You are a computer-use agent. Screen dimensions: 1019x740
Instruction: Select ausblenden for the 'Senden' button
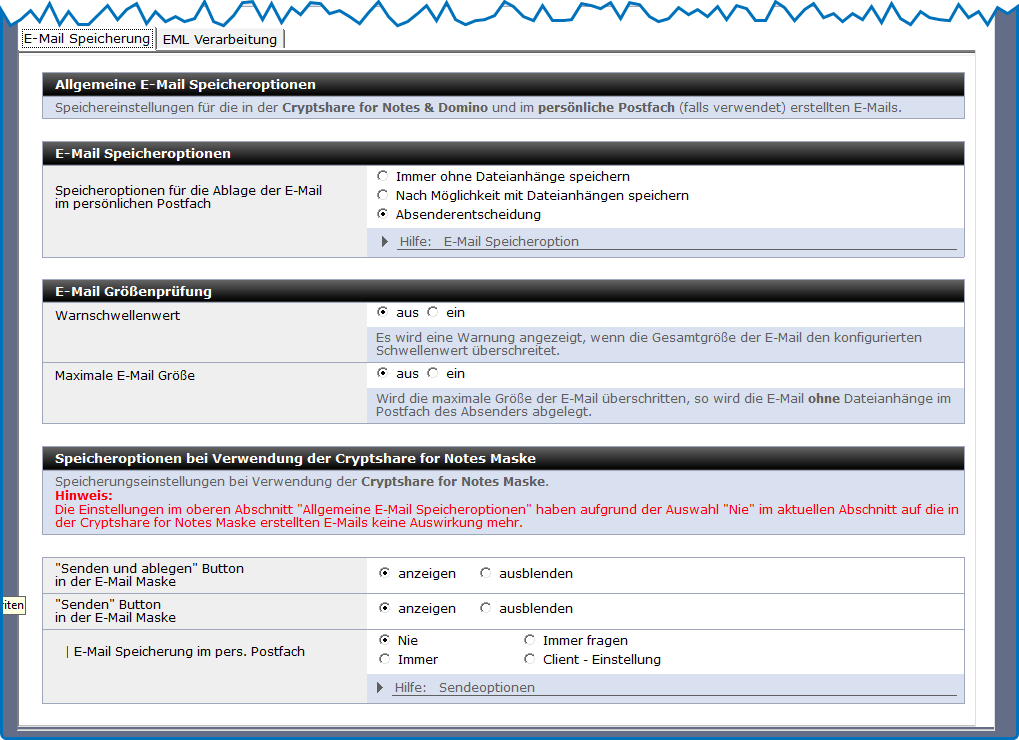pyautogui.click(x=486, y=608)
